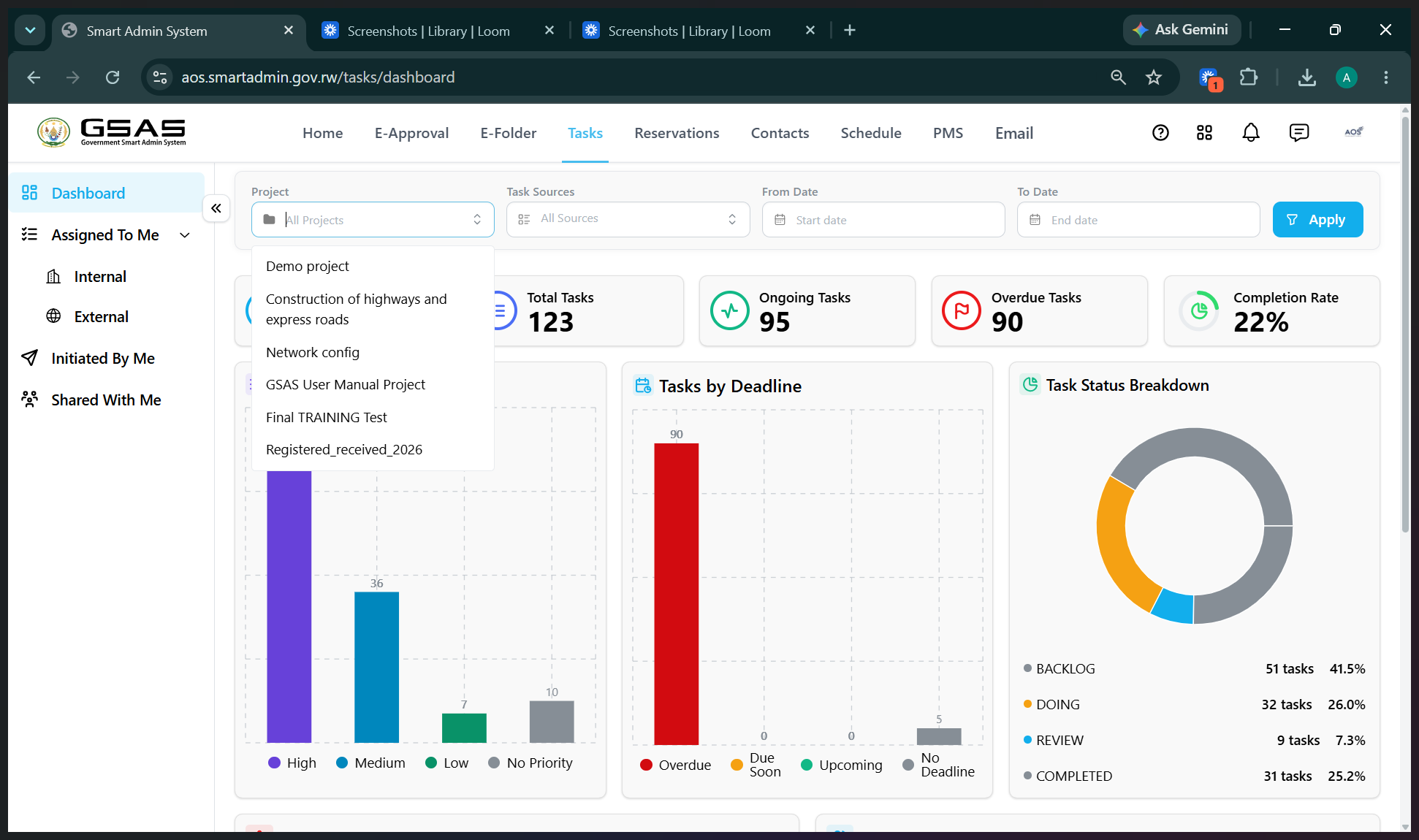Open a new browser tab
Image resolution: width=1419 pixels, height=840 pixels.
850,30
